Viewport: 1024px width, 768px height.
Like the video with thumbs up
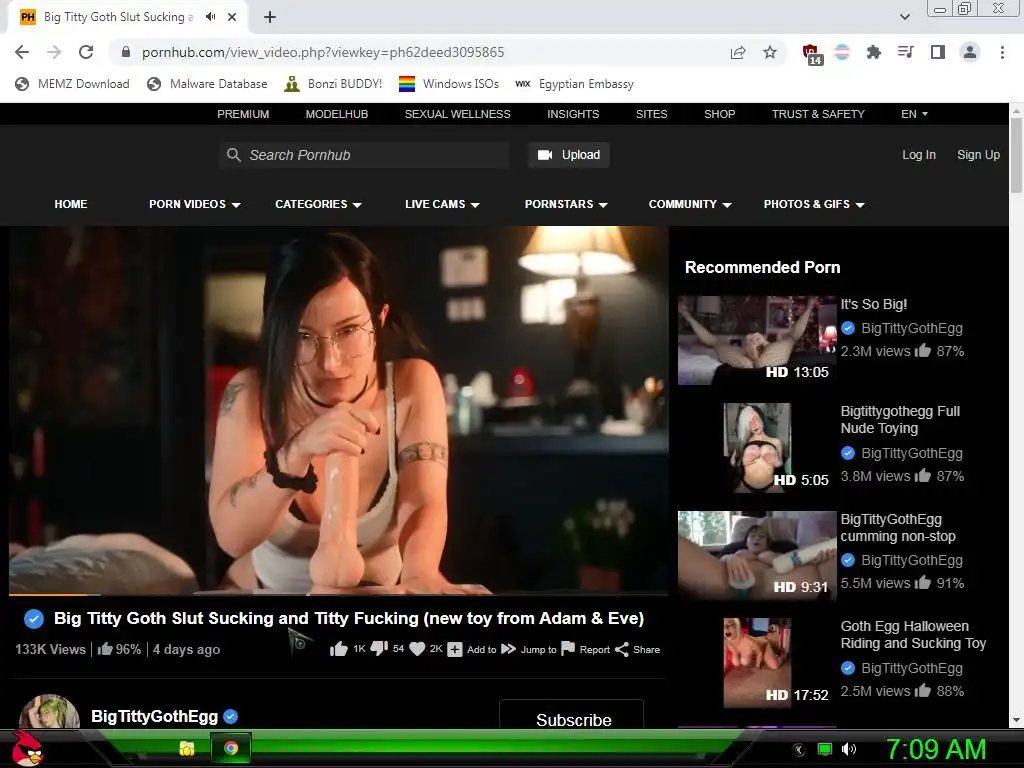tap(338, 648)
